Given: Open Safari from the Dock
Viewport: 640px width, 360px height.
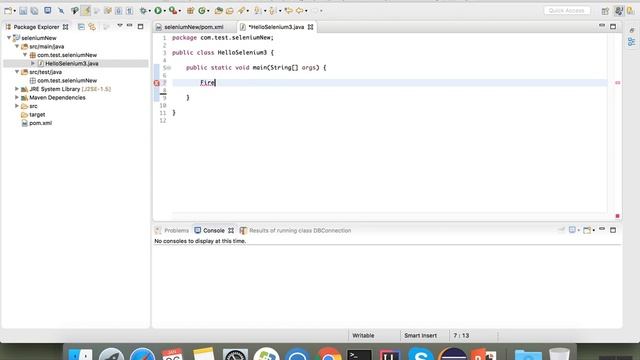Looking at the screenshot, I should pos(142,354).
